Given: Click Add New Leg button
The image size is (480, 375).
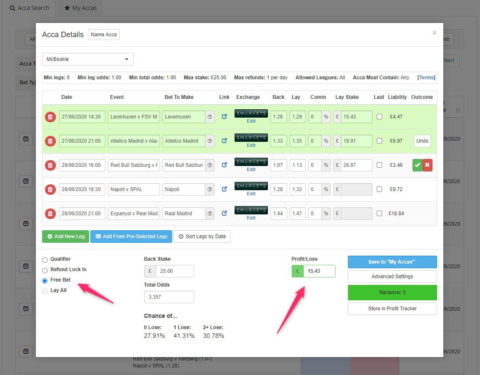Looking at the screenshot, I should (66, 236).
